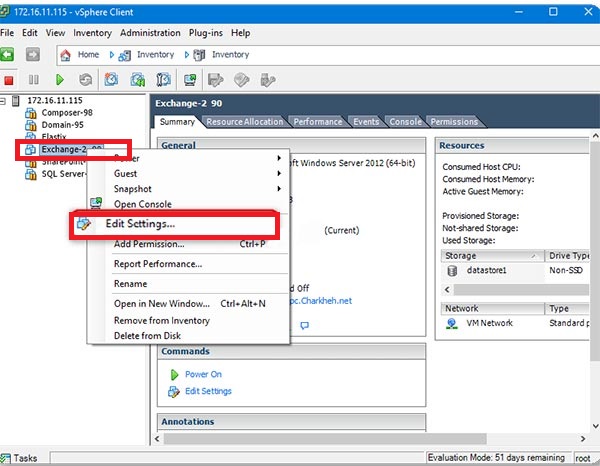
Task: Click the second Inventory breadcrumb arrow
Action: (187, 55)
